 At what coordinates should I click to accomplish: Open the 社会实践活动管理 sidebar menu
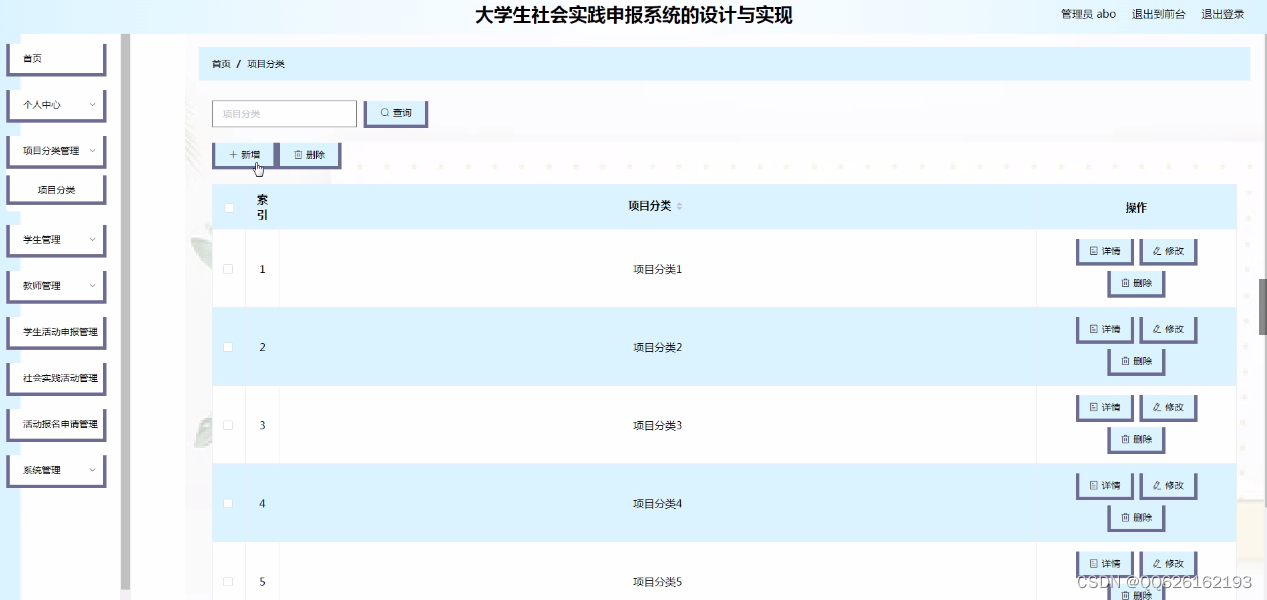click(x=56, y=378)
